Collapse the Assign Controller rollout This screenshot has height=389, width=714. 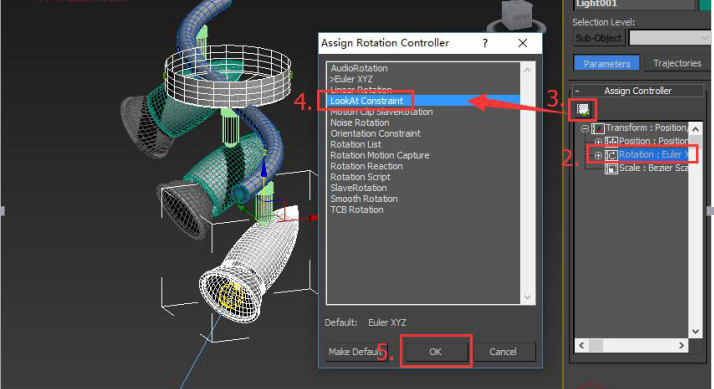pyautogui.click(x=578, y=91)
